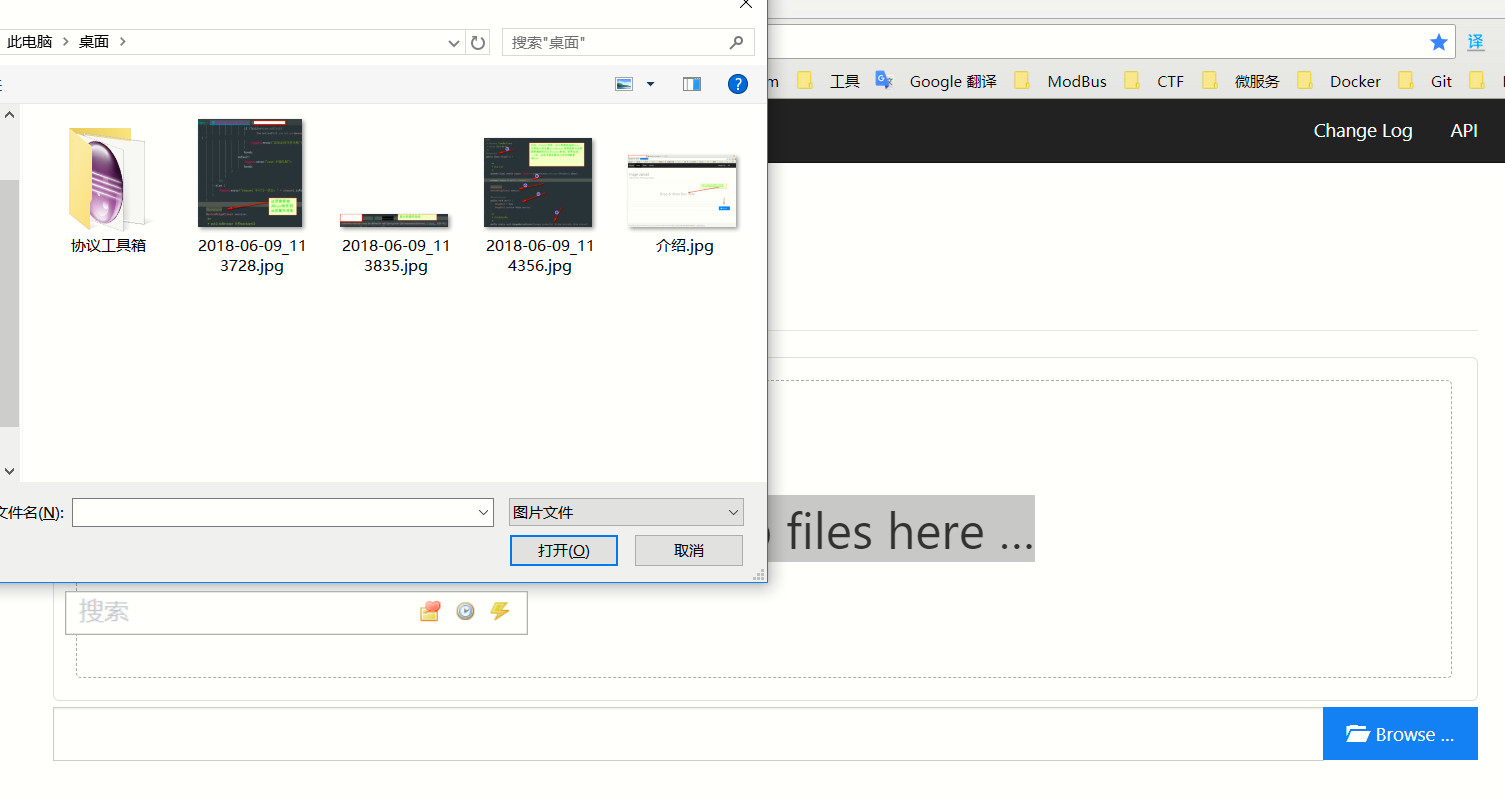Click the 打开 button

tap(564, 550)
